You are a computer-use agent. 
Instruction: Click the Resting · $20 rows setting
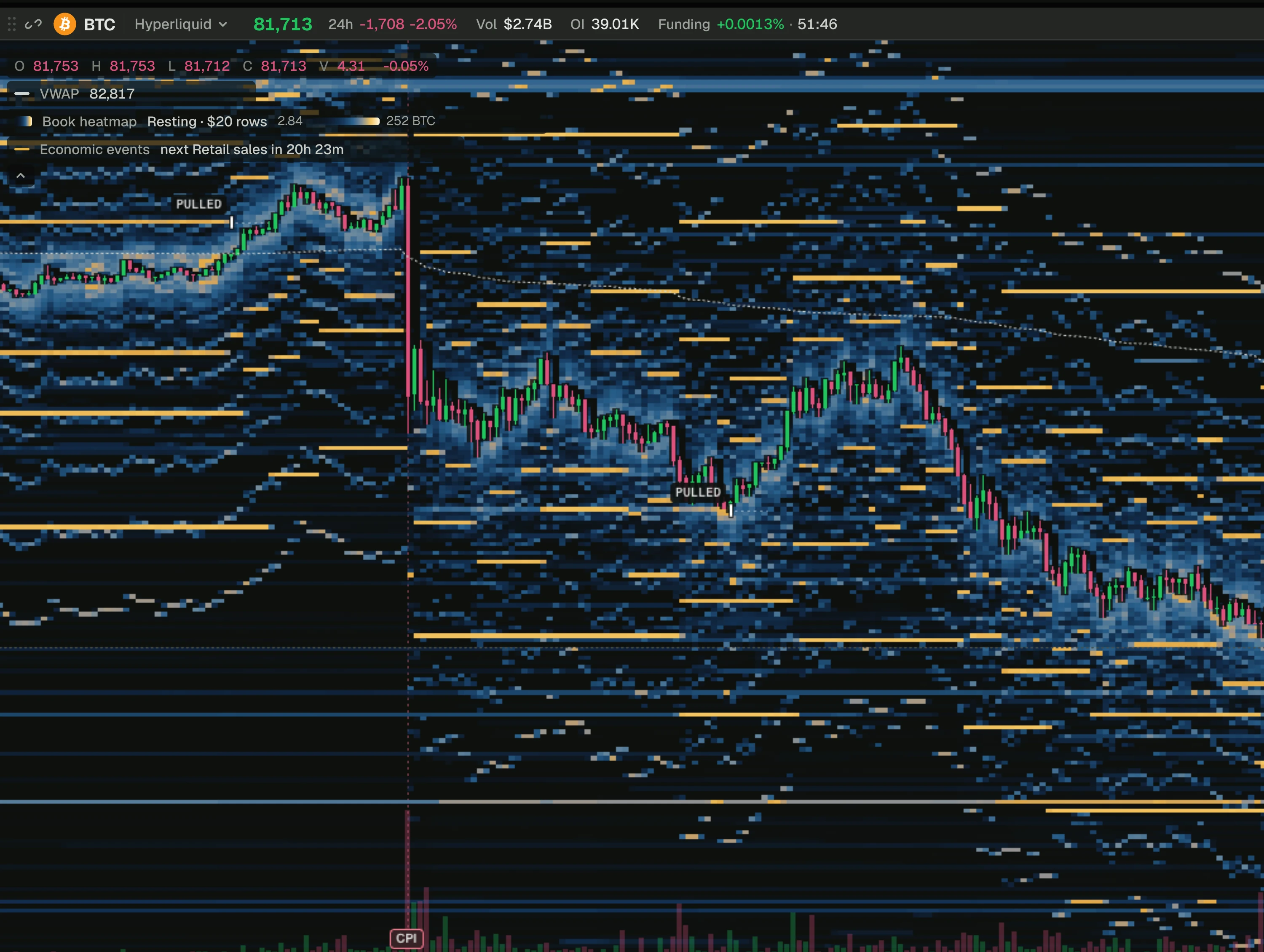pos(207,122)
